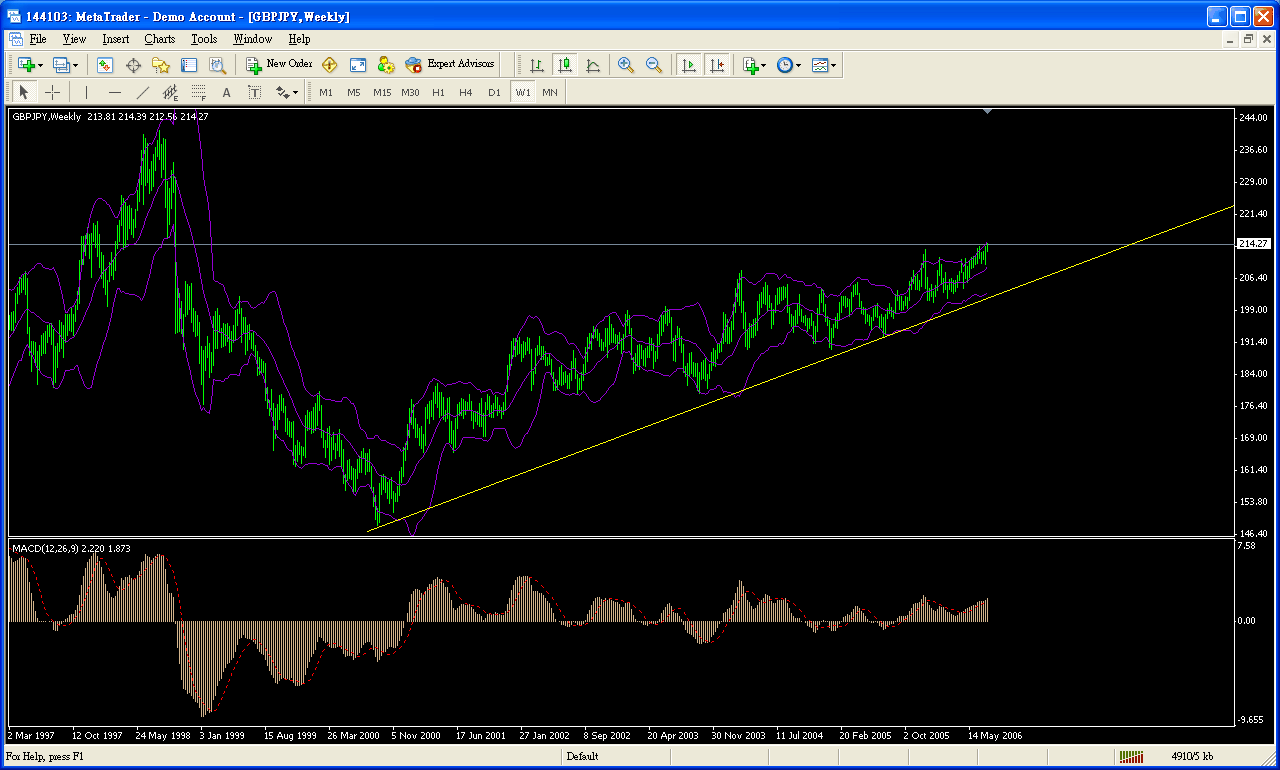Open the Market Watch window icon

pyautogui.click(x=105, y=64)
